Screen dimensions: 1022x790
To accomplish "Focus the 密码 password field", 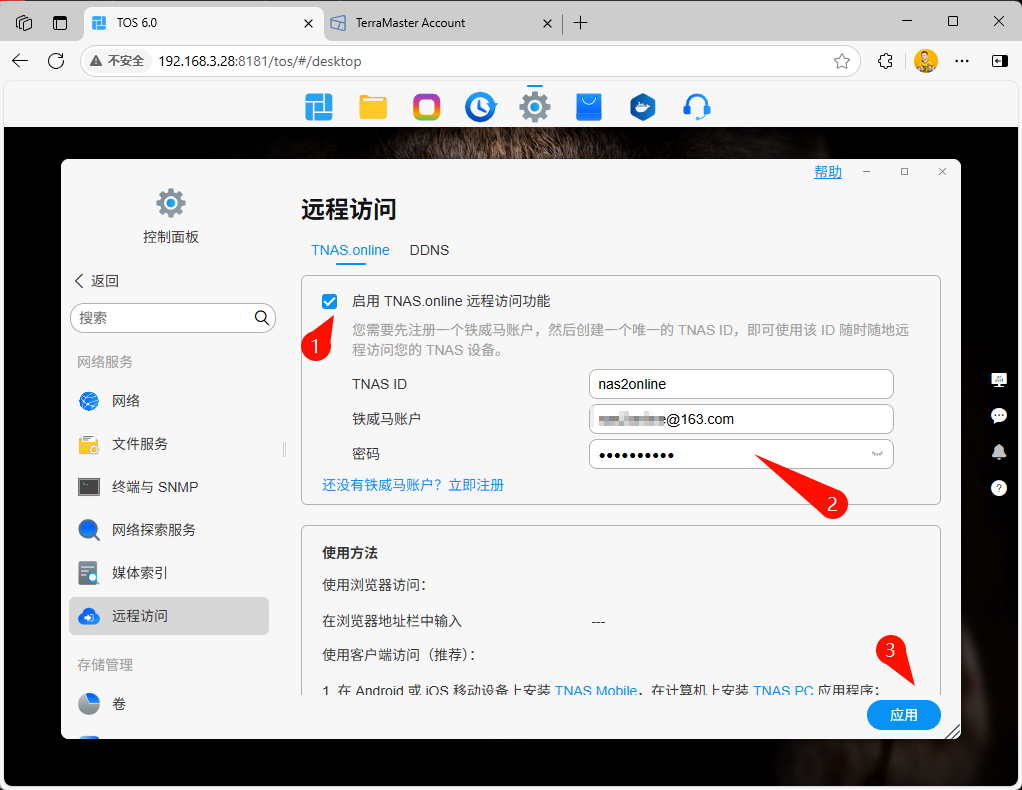I will point(741,454).
